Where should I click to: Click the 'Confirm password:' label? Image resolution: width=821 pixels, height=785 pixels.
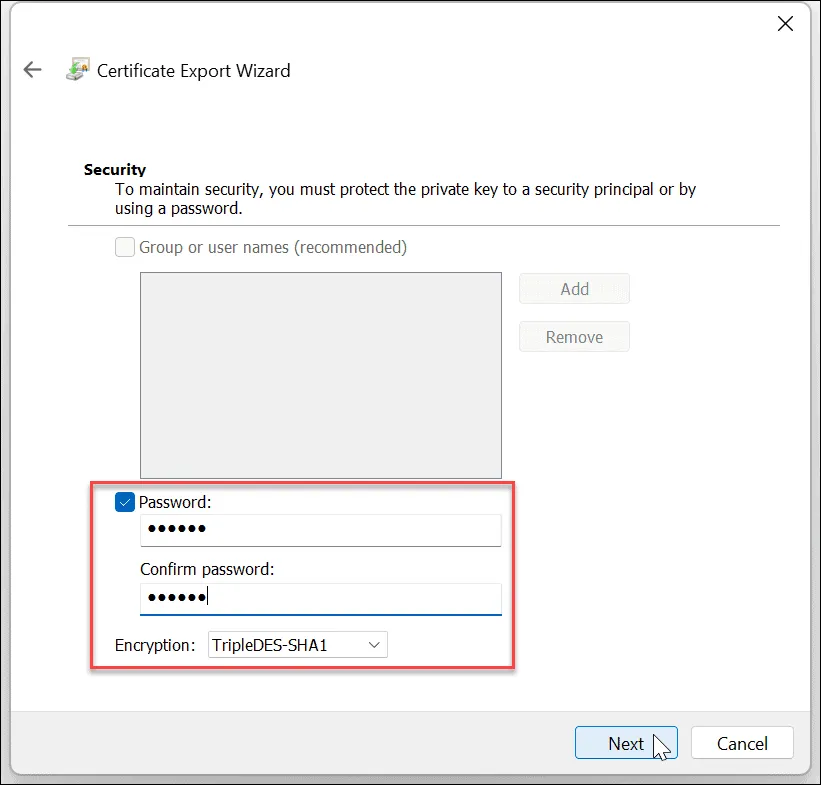point(207,569)
